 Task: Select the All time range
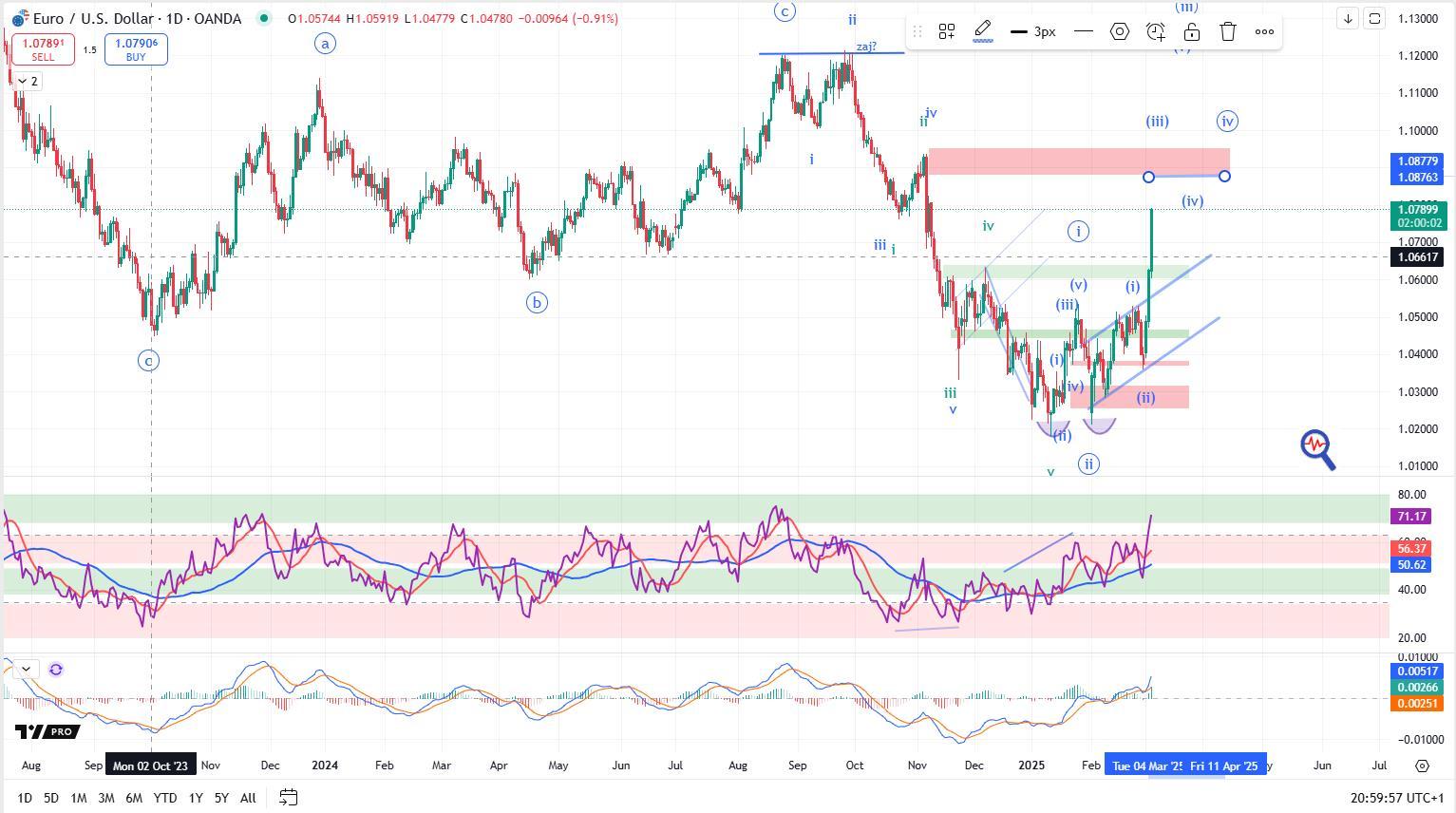(248, 798)
